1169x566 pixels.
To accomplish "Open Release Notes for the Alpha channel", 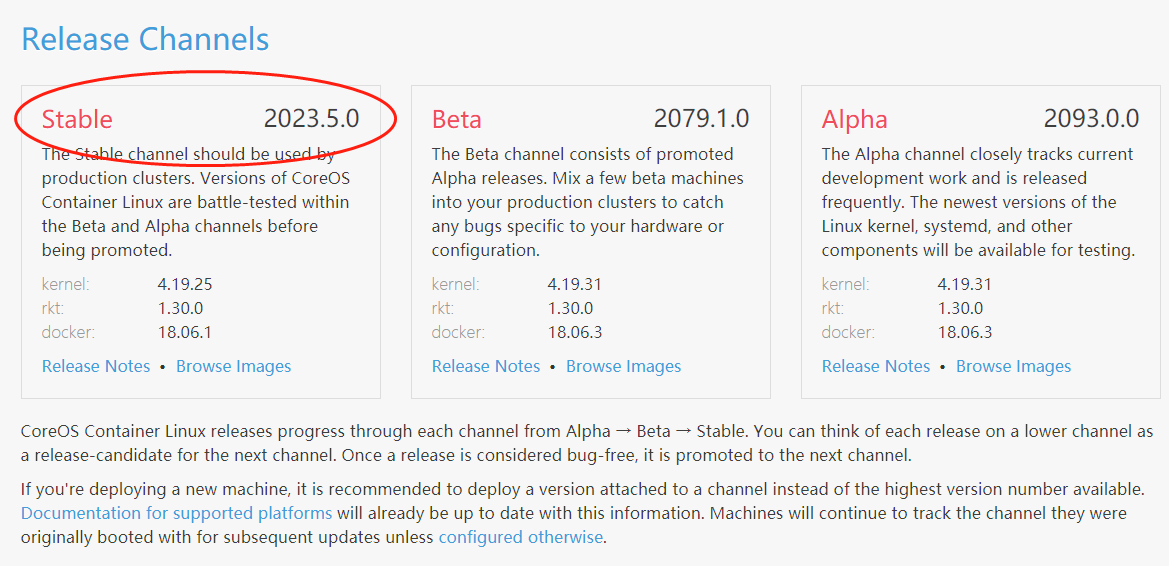I will (876, 366).
